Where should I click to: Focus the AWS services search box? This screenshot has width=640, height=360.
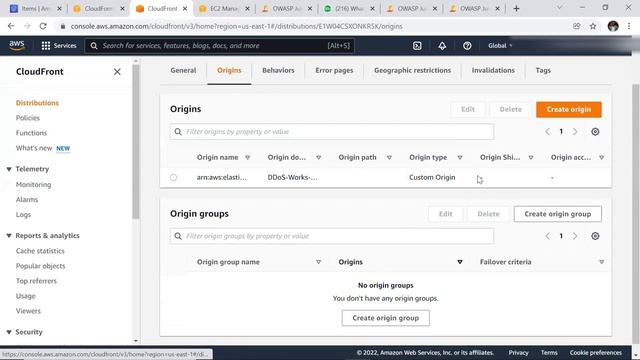(220, 46)
